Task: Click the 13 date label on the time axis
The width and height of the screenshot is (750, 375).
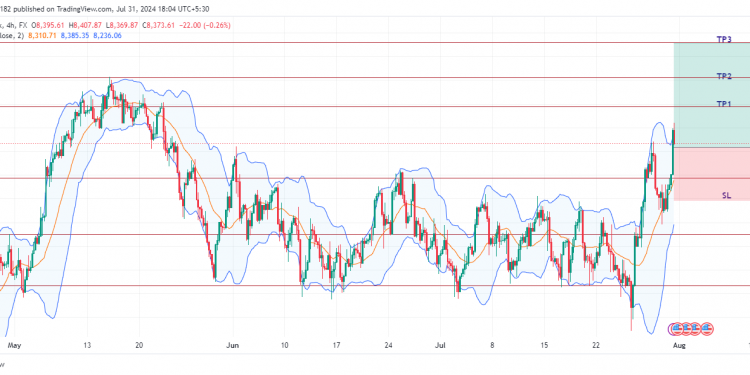Action: click(x=87, y=345)
